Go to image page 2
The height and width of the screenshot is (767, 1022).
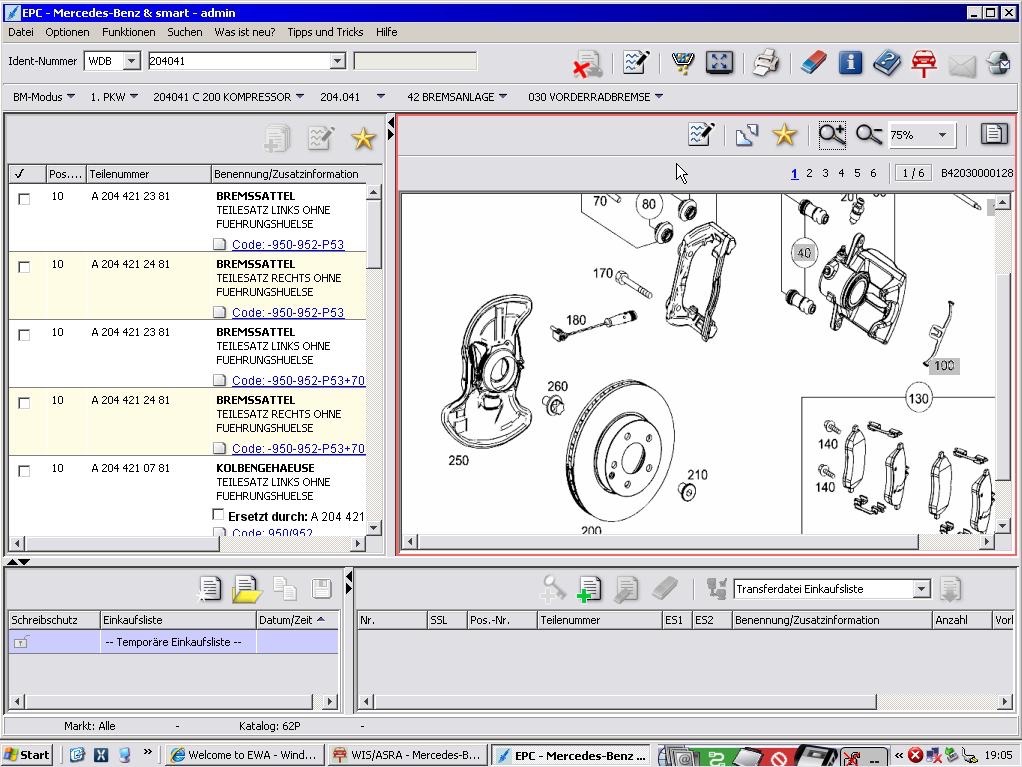[x=809, y=173]
